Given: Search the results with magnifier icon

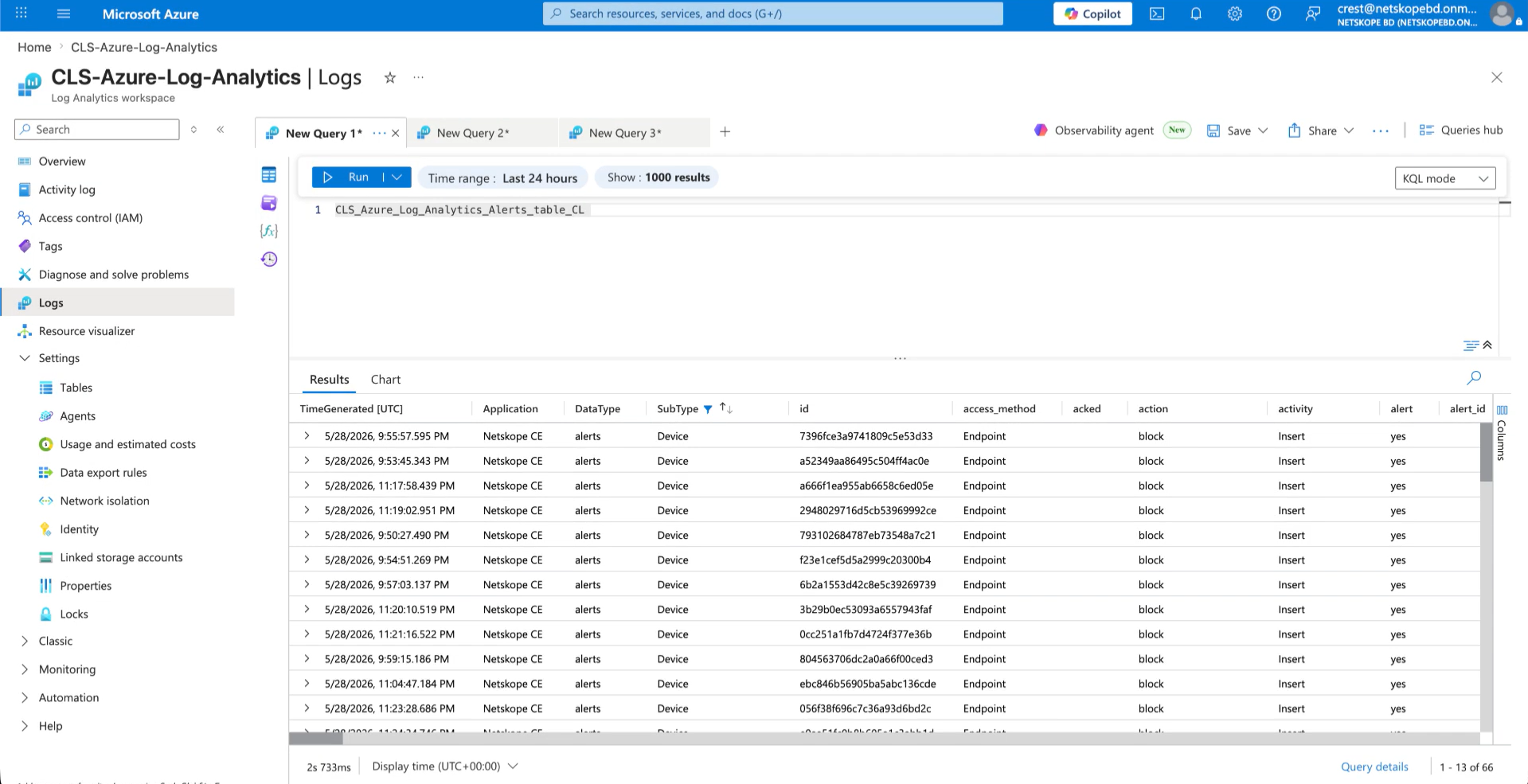Looking at the screenshot, I should click(1475, 377).
